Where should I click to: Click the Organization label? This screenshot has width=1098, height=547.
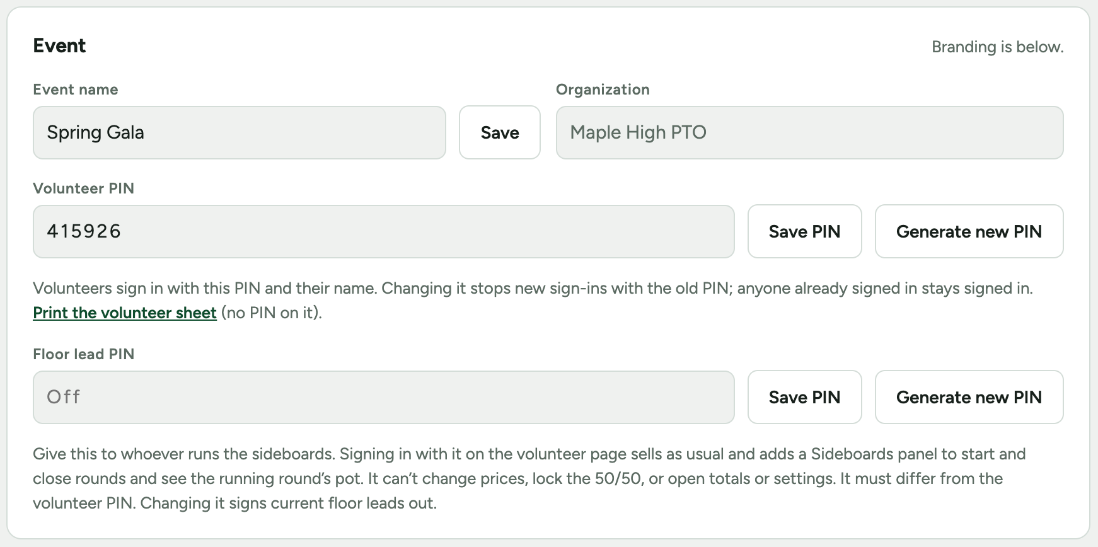tap(602, 90)
